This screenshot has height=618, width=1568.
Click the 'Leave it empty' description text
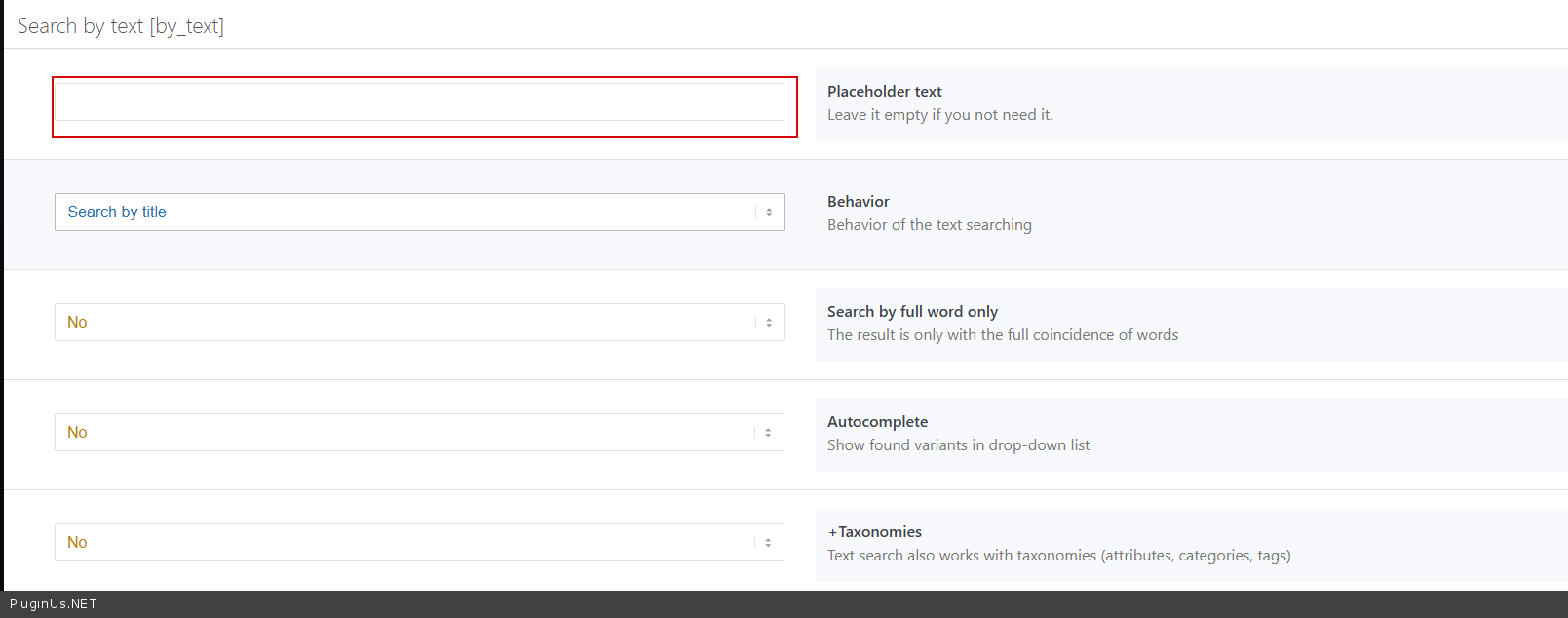coord(939,115)
